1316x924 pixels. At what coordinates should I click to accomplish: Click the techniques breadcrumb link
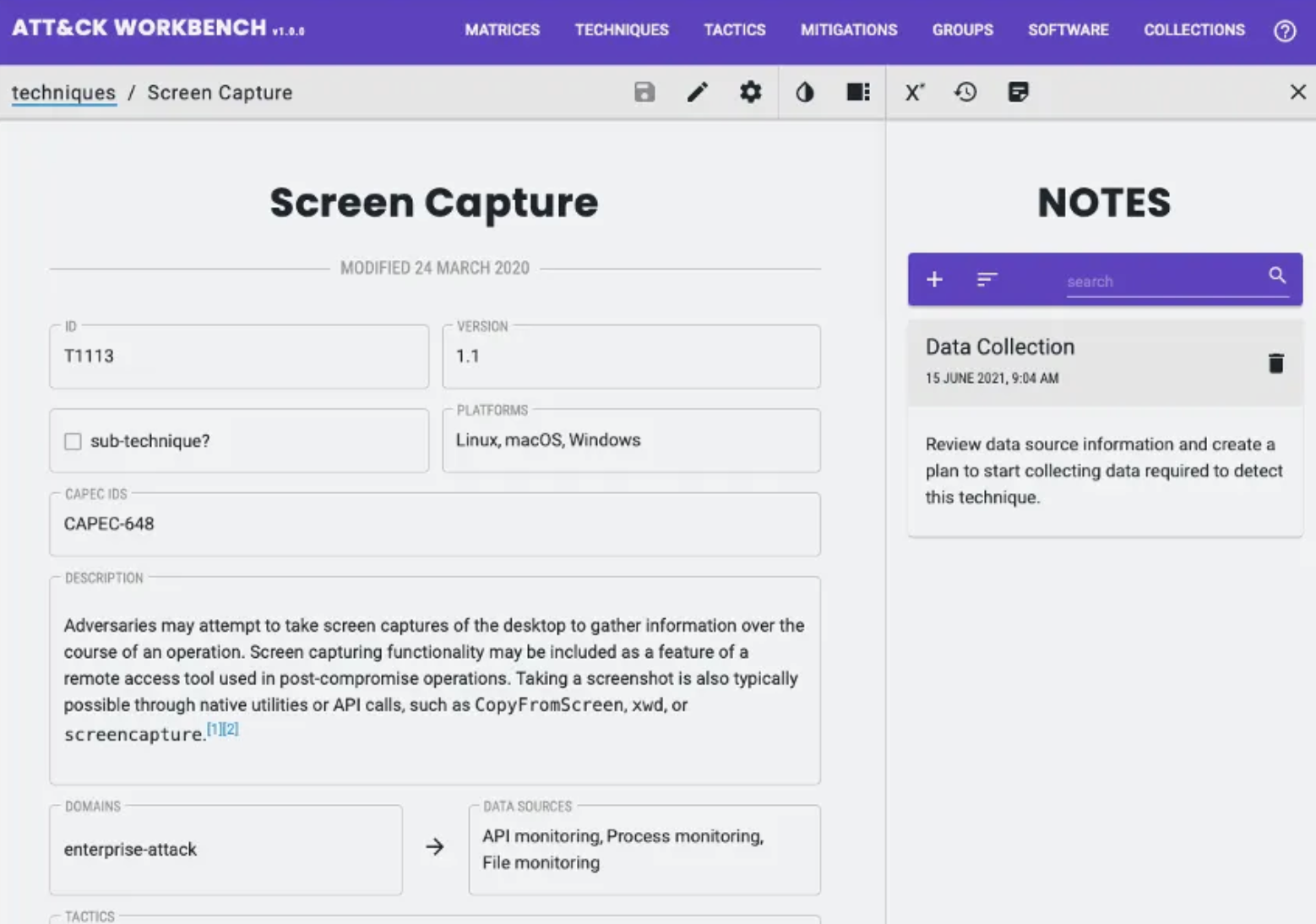[63, 93]
